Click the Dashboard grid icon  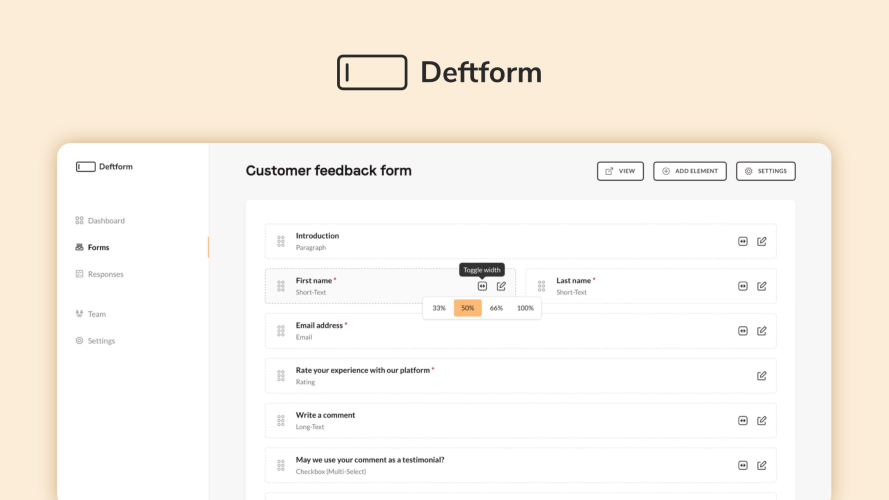pyautogui.click(x=79, y=221)
